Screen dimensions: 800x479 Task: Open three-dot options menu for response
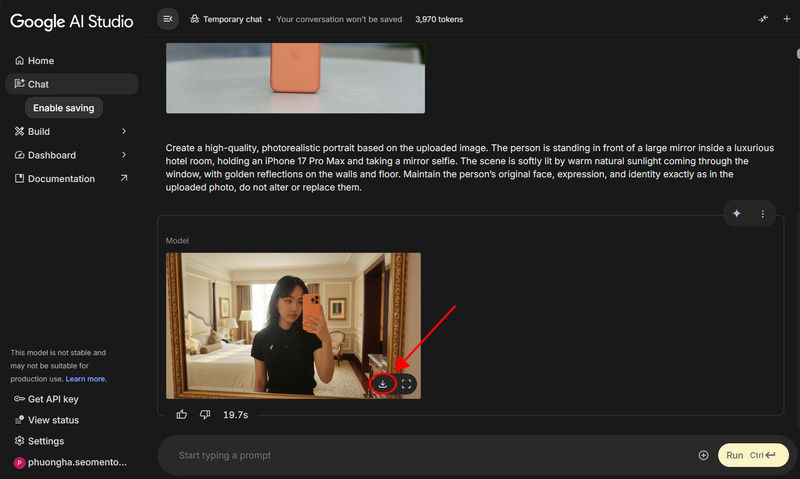pos(762,213)
